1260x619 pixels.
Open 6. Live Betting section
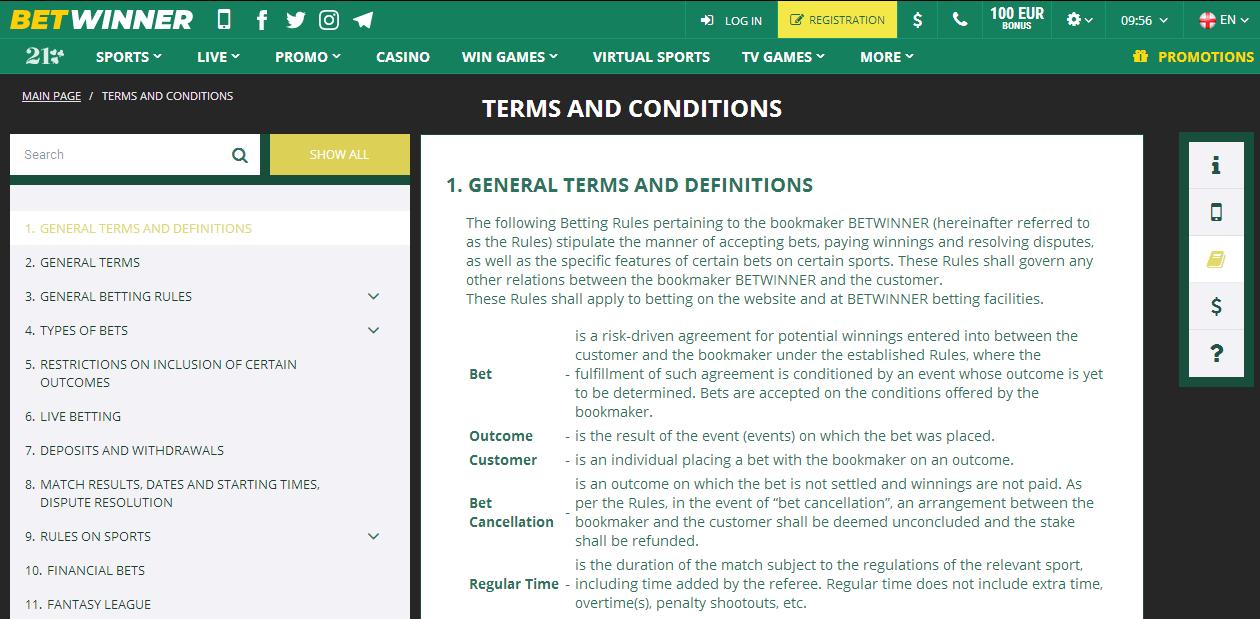[210, 416]
